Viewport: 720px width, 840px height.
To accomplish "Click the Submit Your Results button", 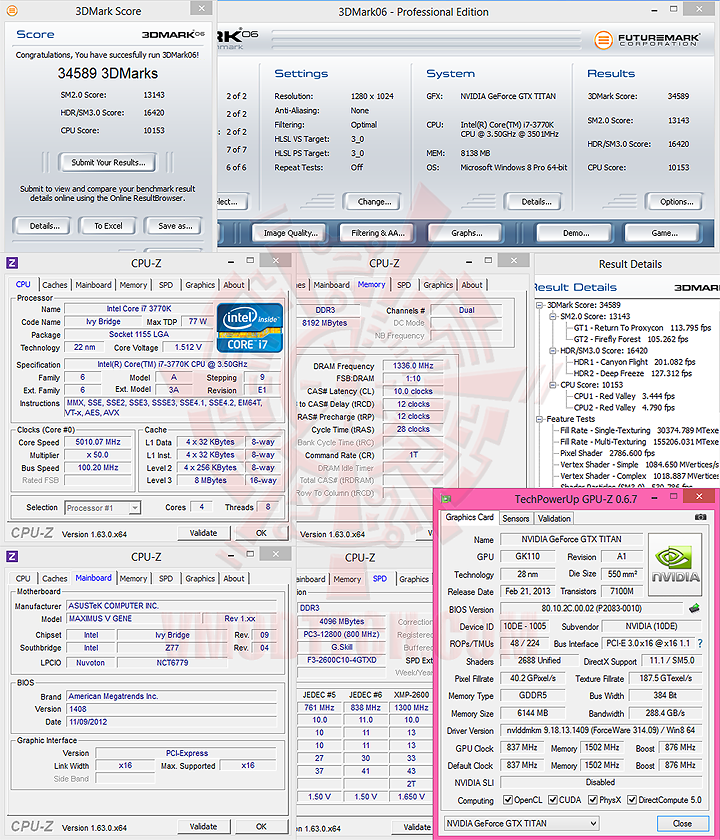I will coord(108,162).
